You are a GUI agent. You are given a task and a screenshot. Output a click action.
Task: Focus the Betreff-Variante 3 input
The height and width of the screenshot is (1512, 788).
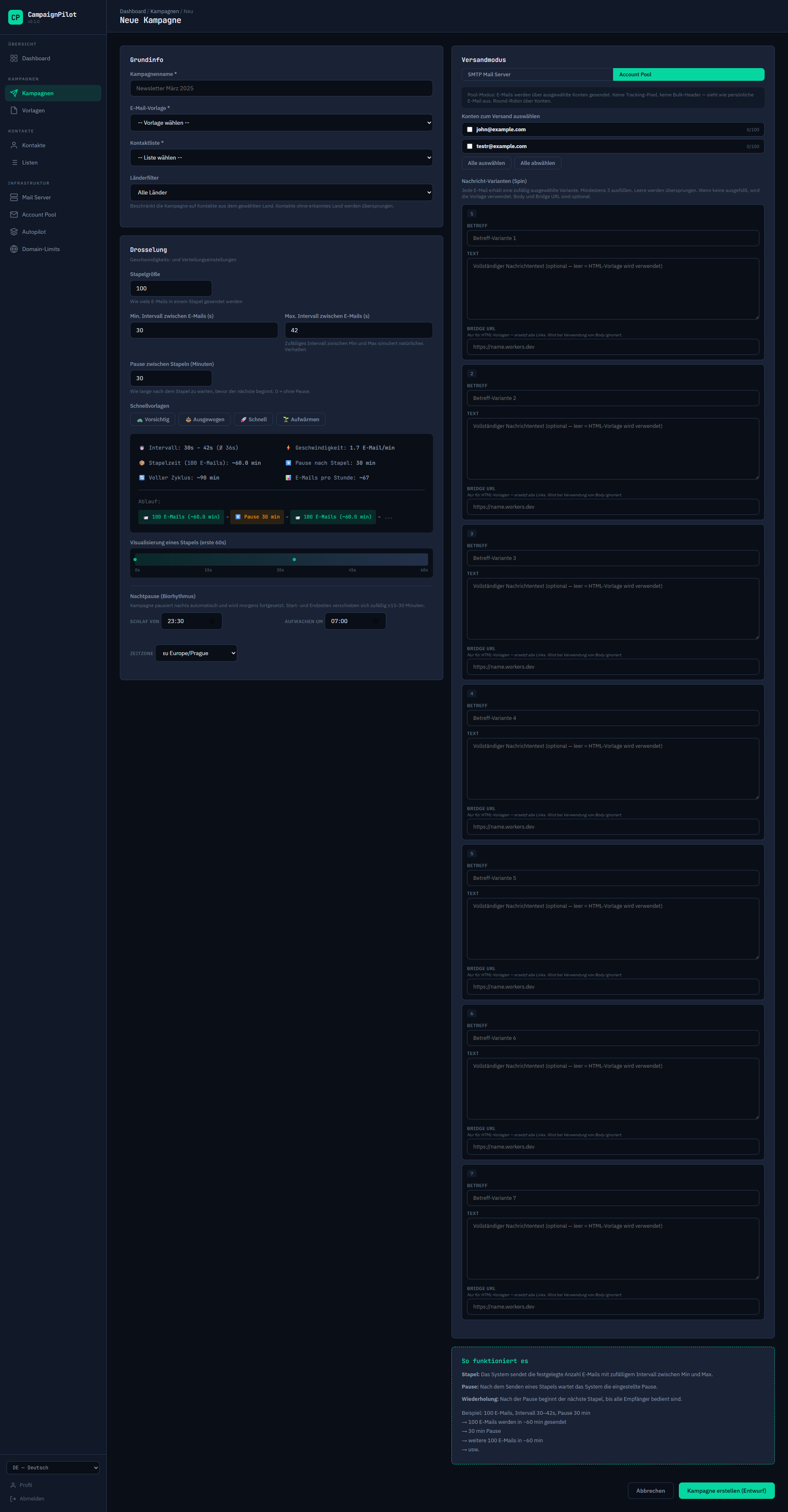(612, 557)
